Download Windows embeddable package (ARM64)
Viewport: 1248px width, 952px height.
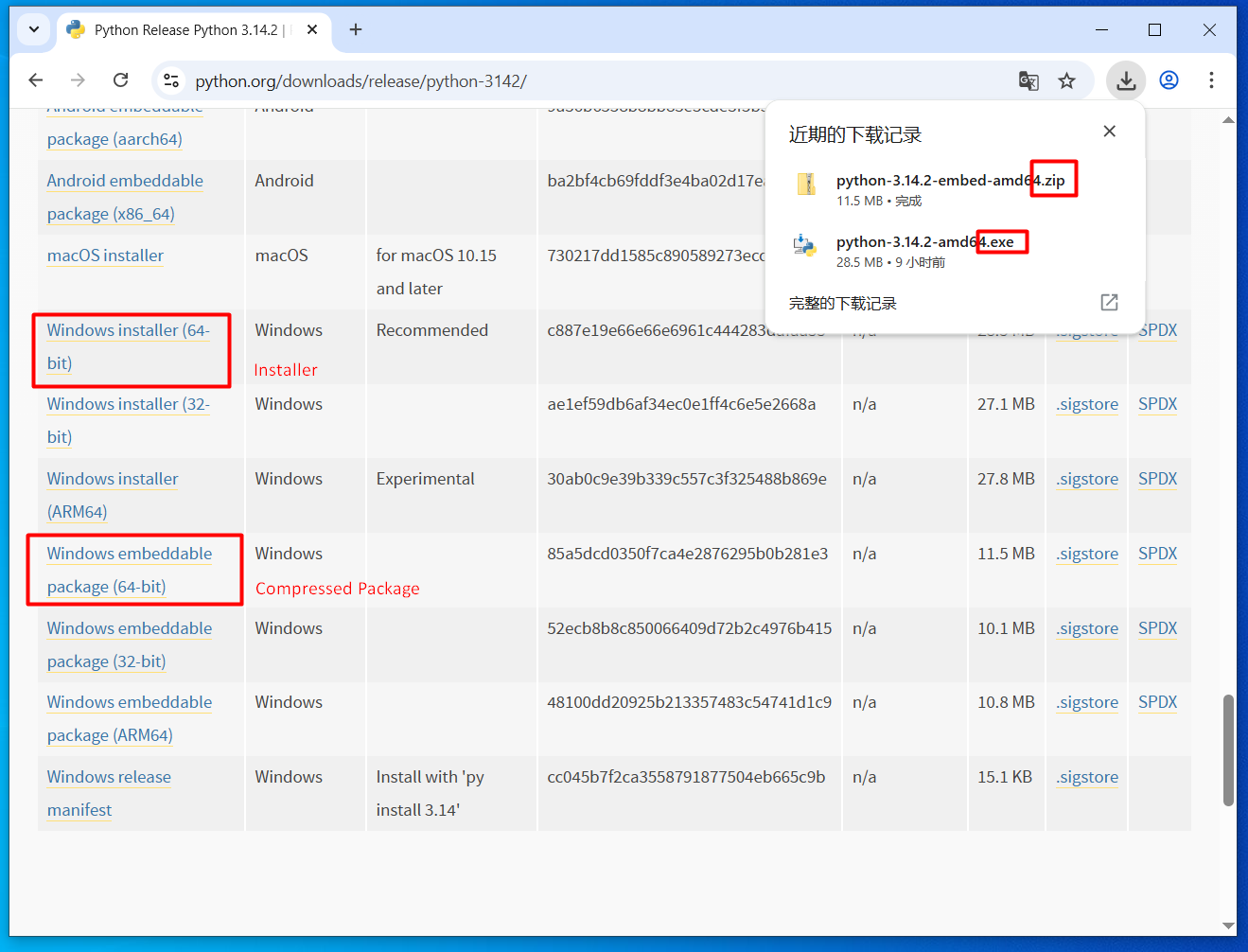(x=130, y=718)
